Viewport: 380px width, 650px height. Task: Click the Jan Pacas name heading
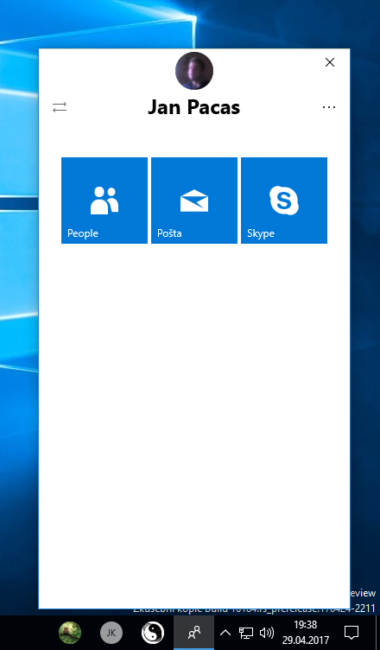194,107
